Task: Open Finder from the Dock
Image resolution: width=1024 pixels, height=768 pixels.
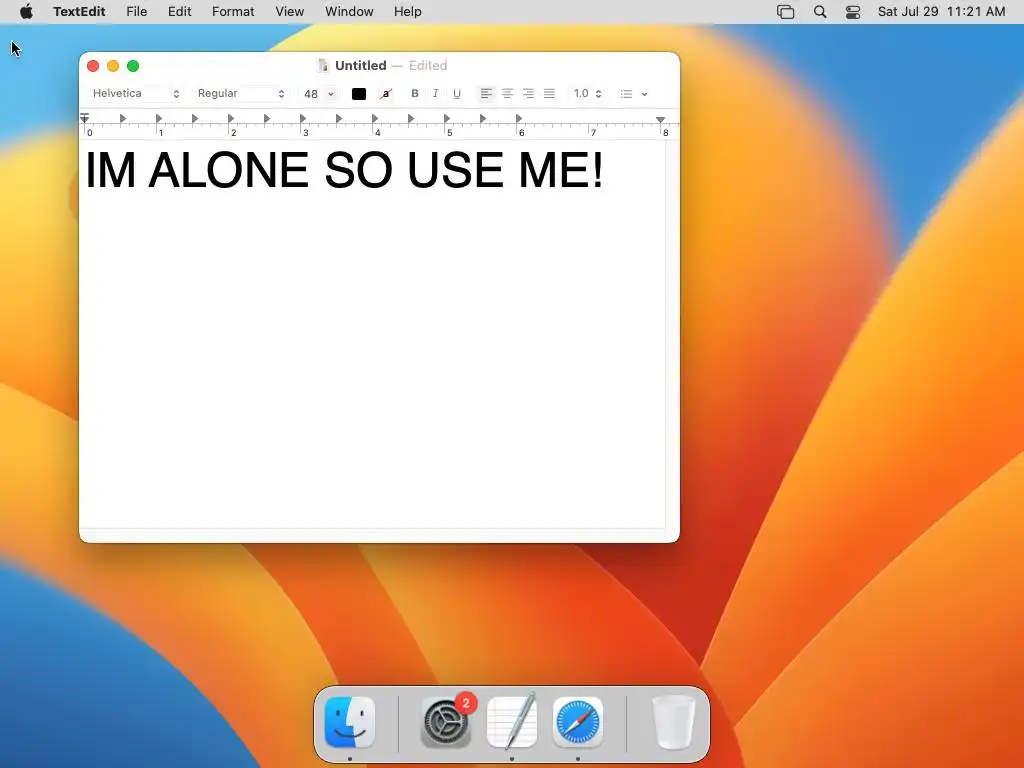Action: pyautogui.click(x=350, y=722)
